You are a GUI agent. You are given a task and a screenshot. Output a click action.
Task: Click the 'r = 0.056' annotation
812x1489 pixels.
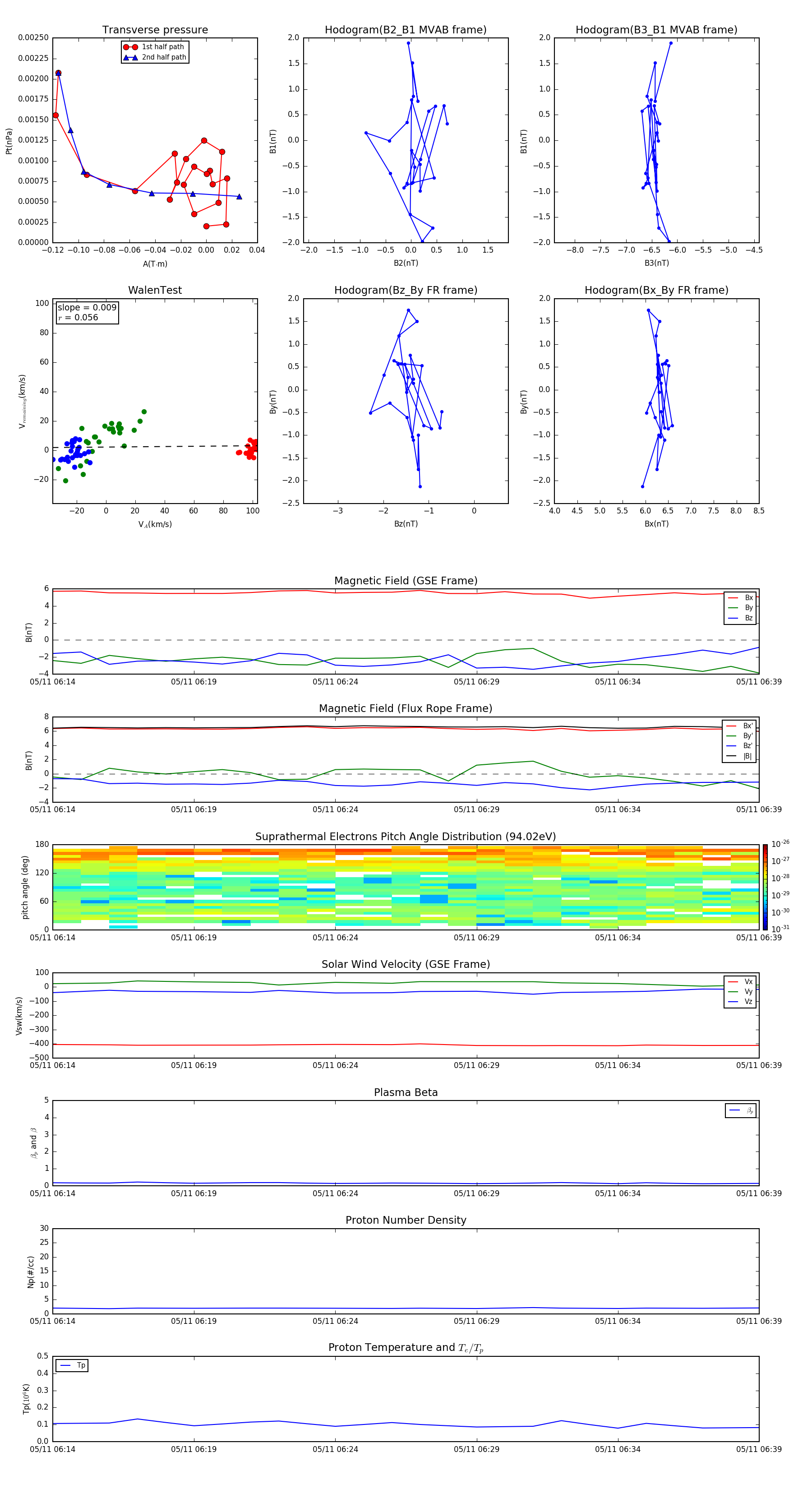pyautogui.click(x=78, y=317)
